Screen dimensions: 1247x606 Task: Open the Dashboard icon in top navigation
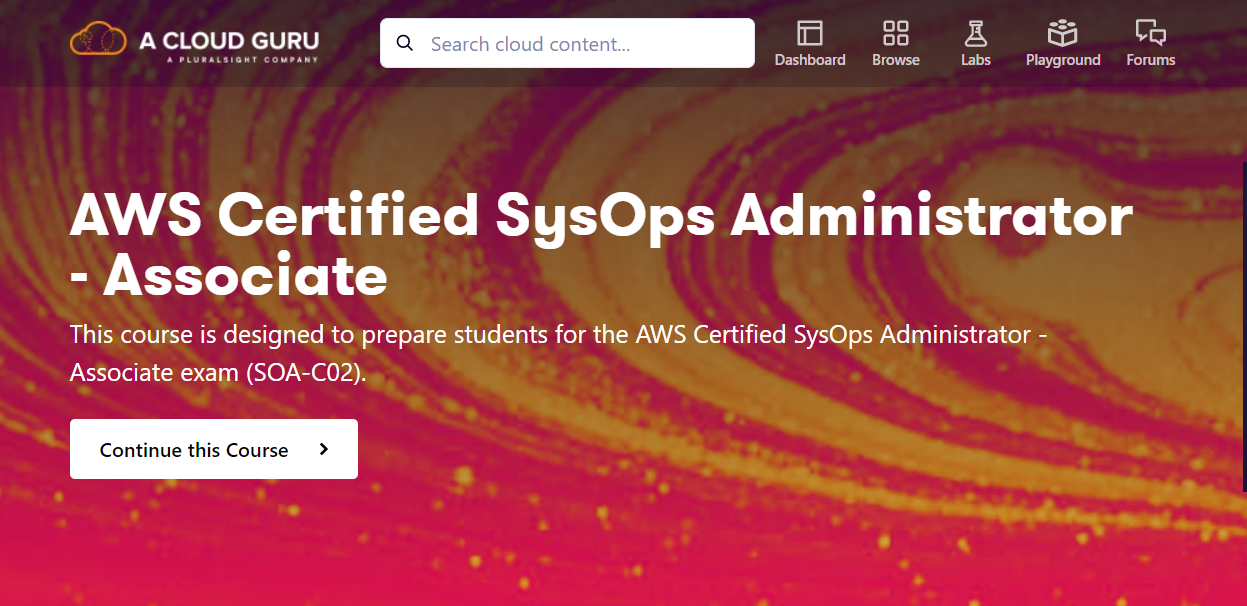[810, 33]
